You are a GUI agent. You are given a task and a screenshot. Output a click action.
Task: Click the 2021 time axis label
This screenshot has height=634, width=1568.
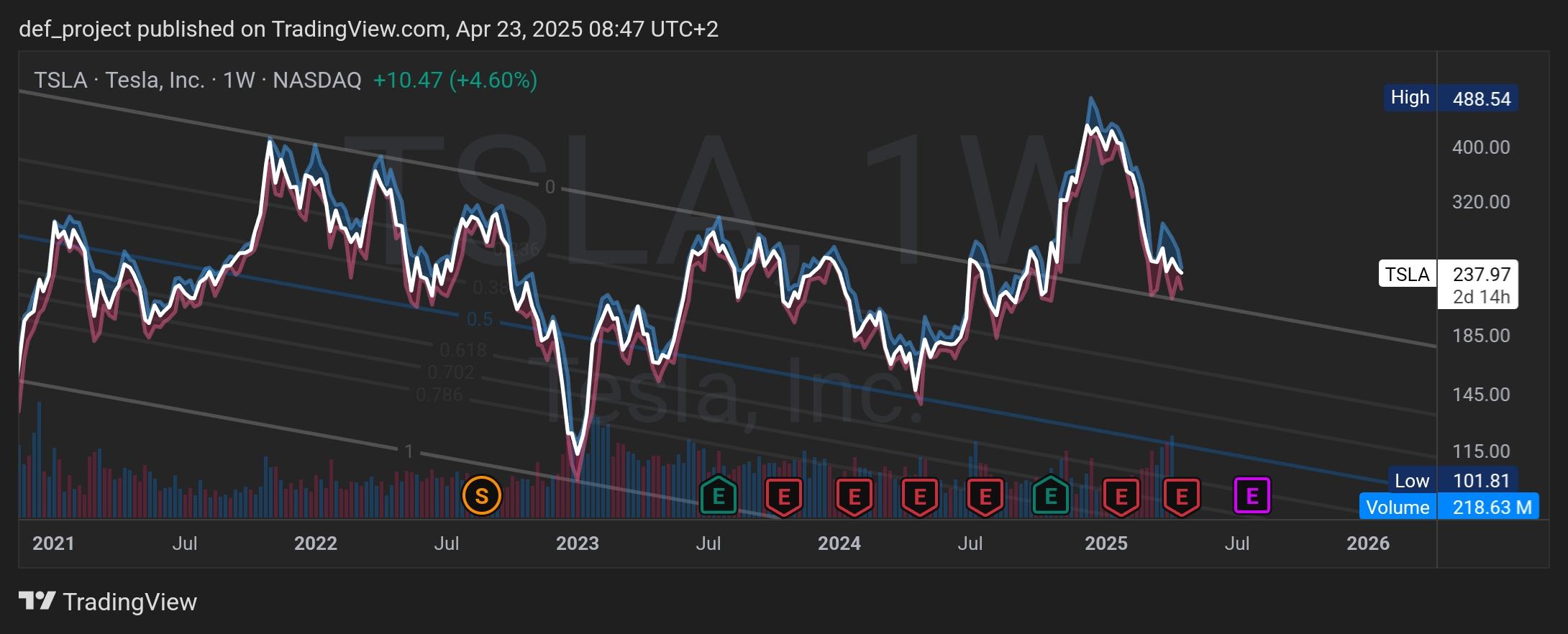53,543
